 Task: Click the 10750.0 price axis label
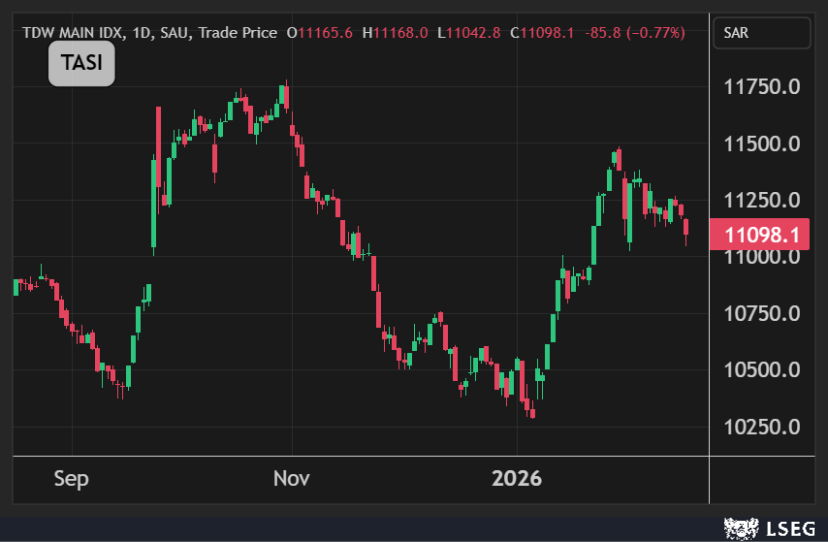[761, 314]
